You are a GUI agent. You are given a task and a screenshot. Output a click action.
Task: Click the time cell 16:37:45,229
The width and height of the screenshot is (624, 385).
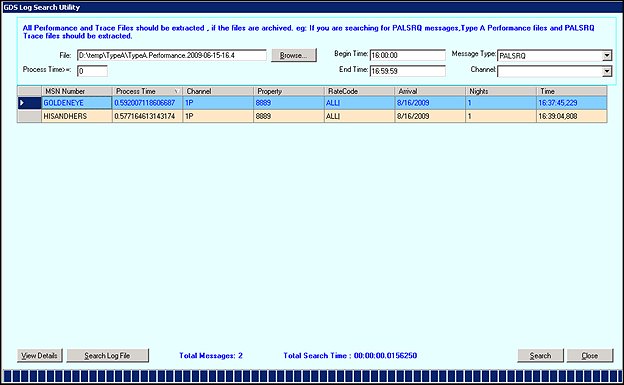(572, 103)
